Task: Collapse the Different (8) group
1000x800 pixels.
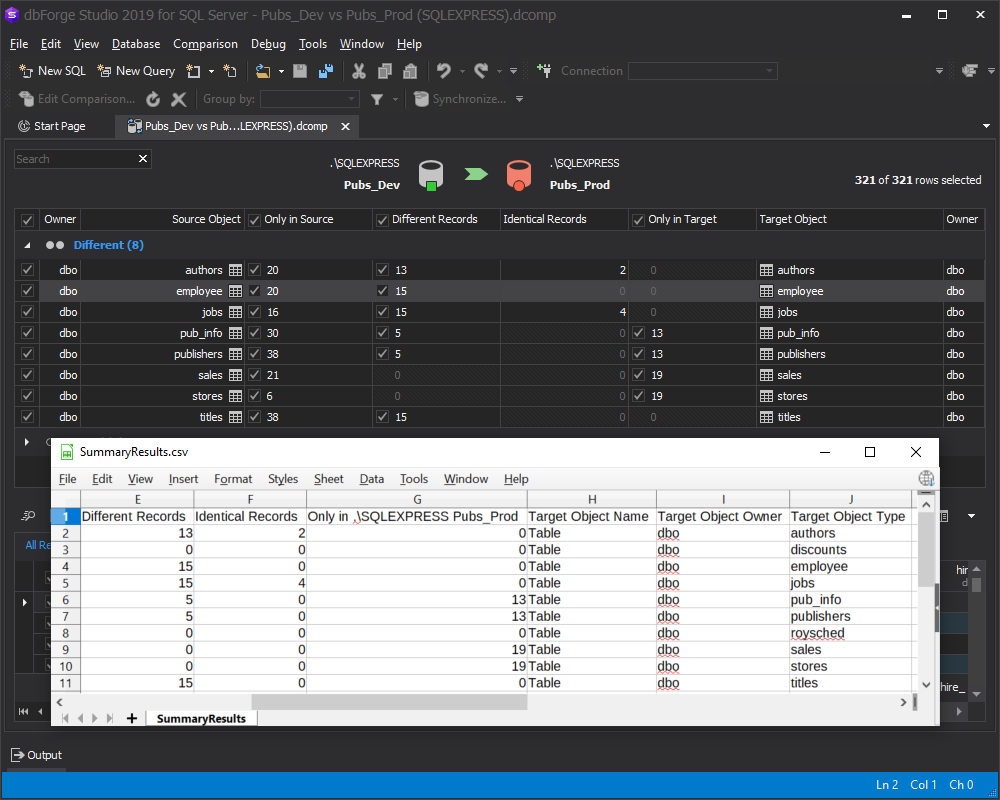Action: tap(27, 245)
